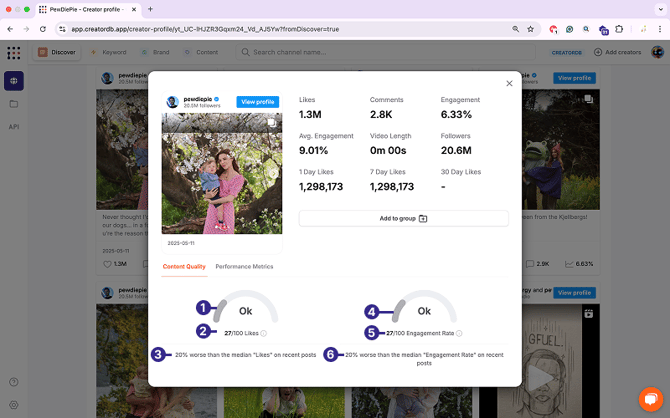Open a new browser tab
Screen dimensions: 670x418
[150, 9]
